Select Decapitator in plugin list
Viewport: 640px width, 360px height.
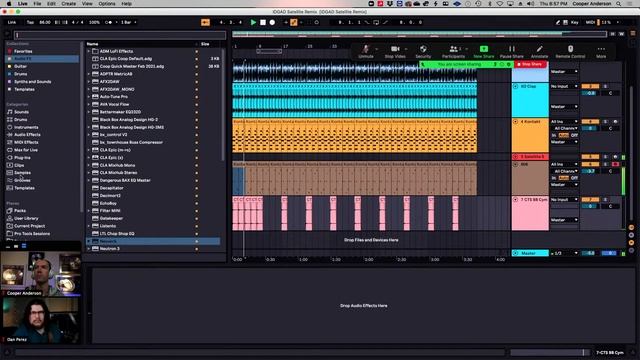pyautogui.click(x=111, y=188)
